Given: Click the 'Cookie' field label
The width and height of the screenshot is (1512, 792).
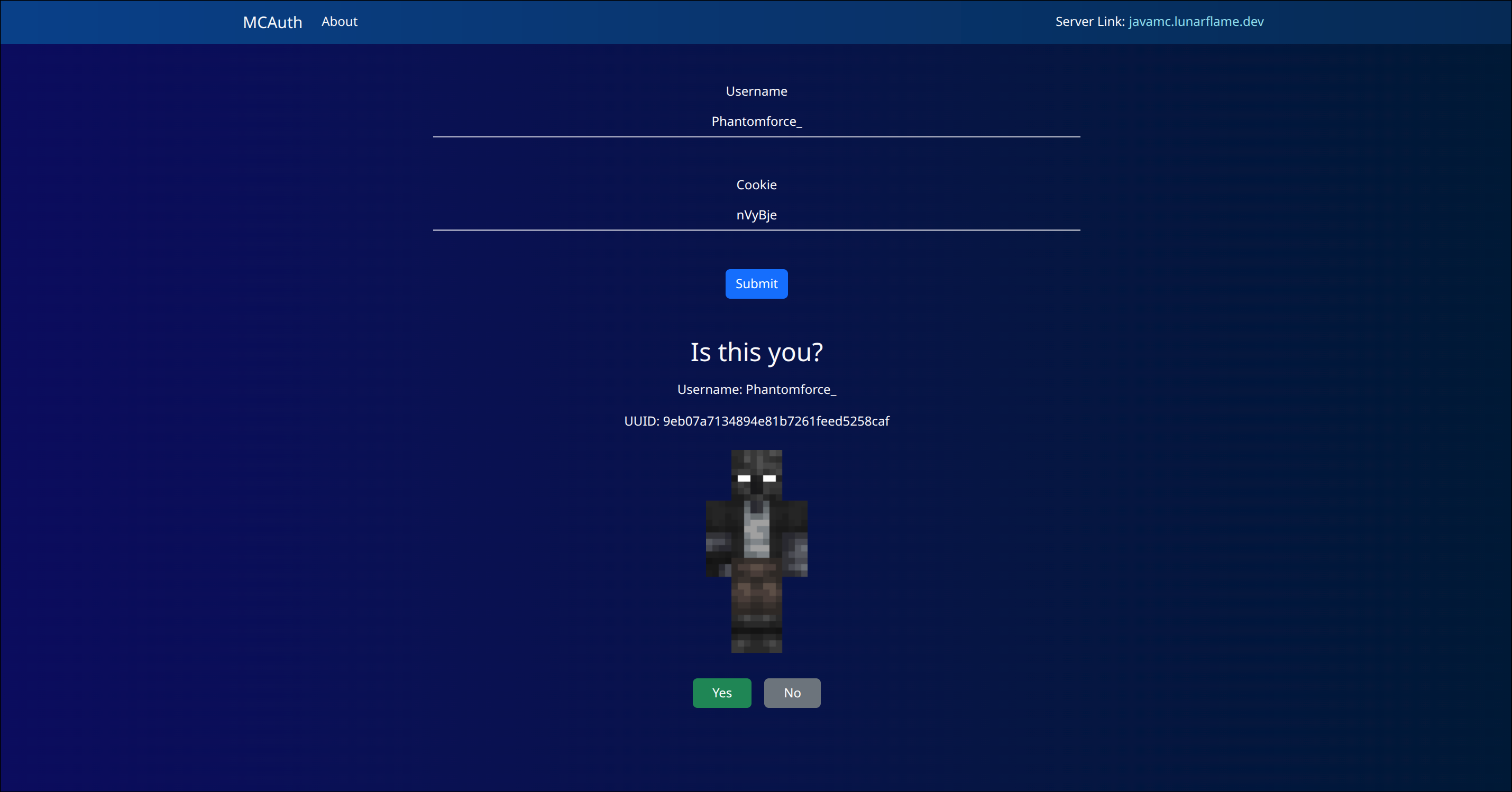Looking at the screenshot, I should click(756, 185).
